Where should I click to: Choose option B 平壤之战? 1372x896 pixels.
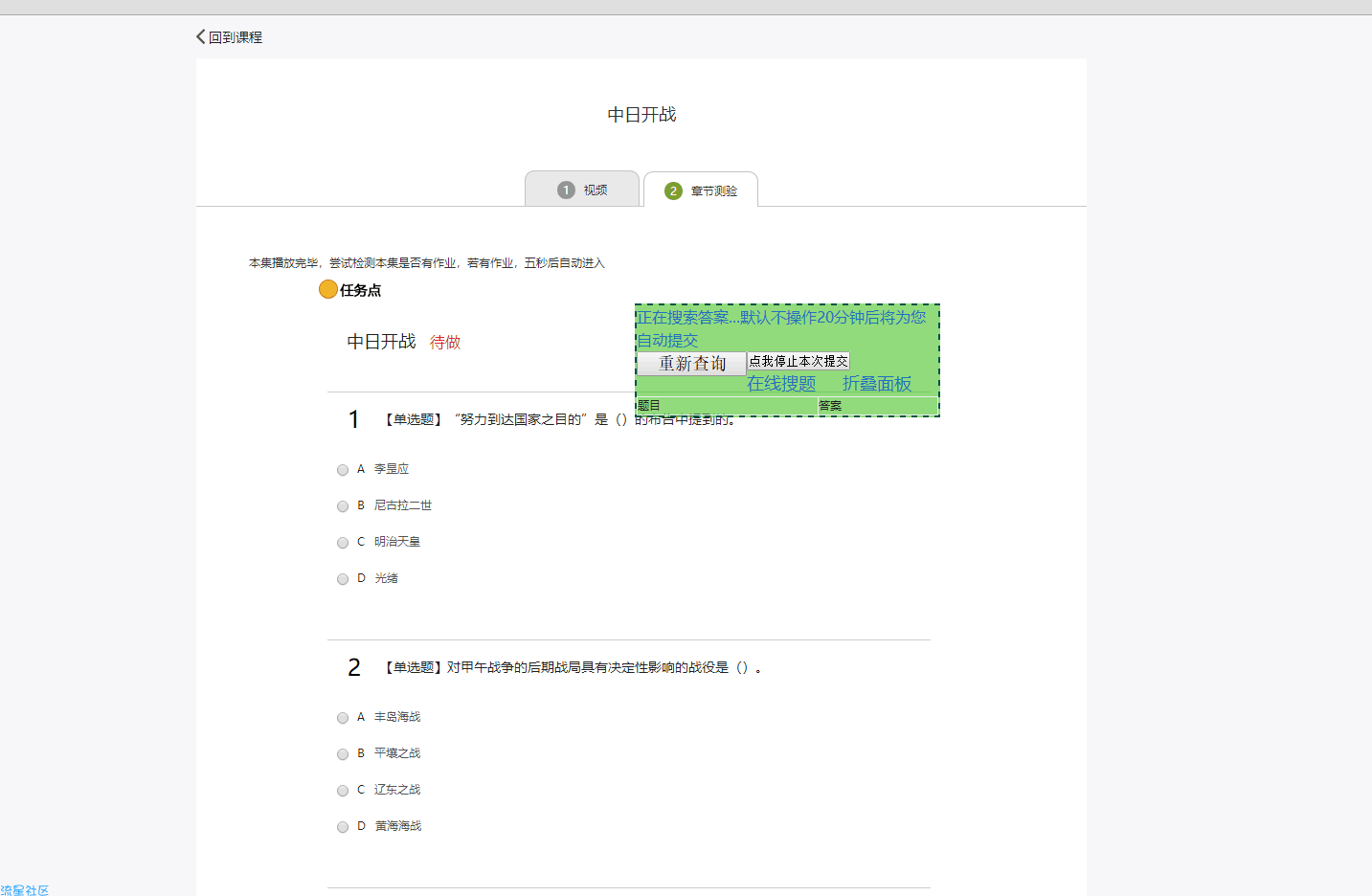pos(343,754)
